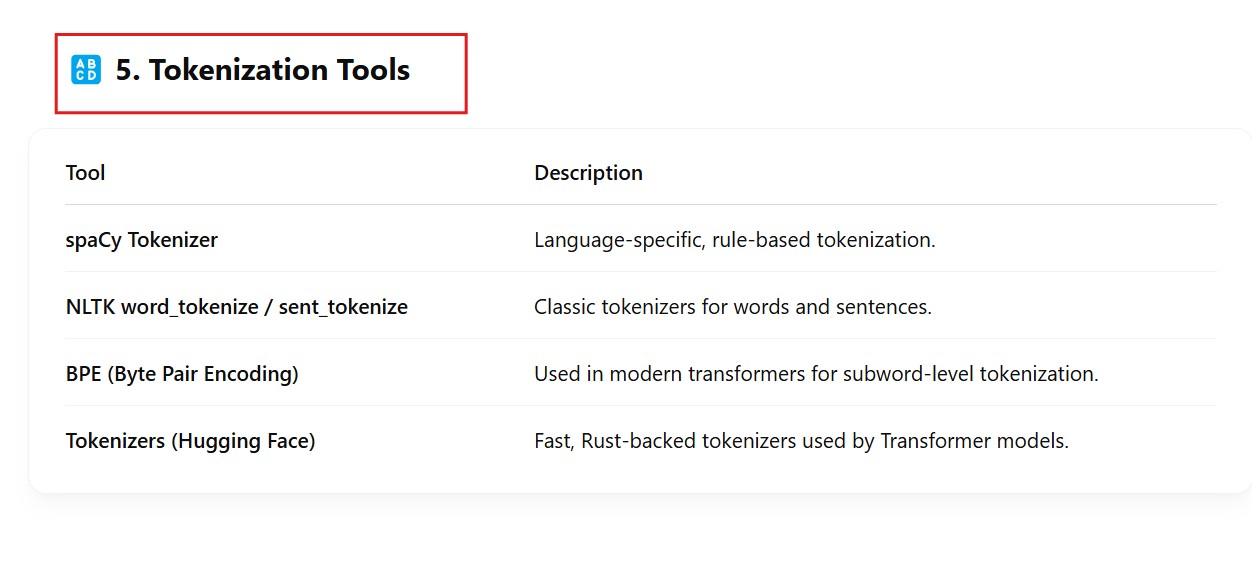Image resolution: width=1252 pixels, height=576 pixels.
Task: Click the words "Byte Pair Encoding" in parentheses
Action: [x=203, y=374]
